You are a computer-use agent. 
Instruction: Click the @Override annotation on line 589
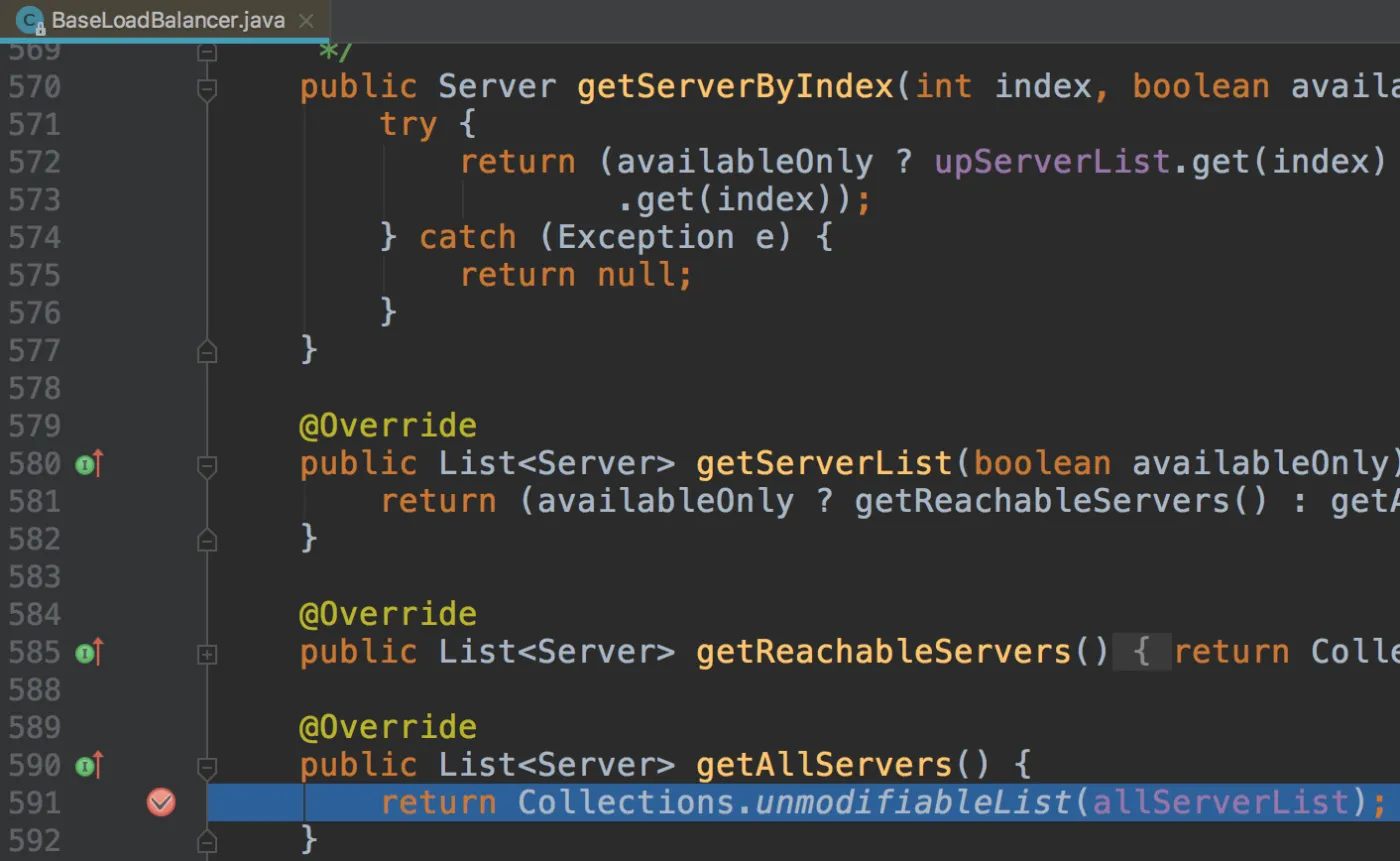point(388,727)
